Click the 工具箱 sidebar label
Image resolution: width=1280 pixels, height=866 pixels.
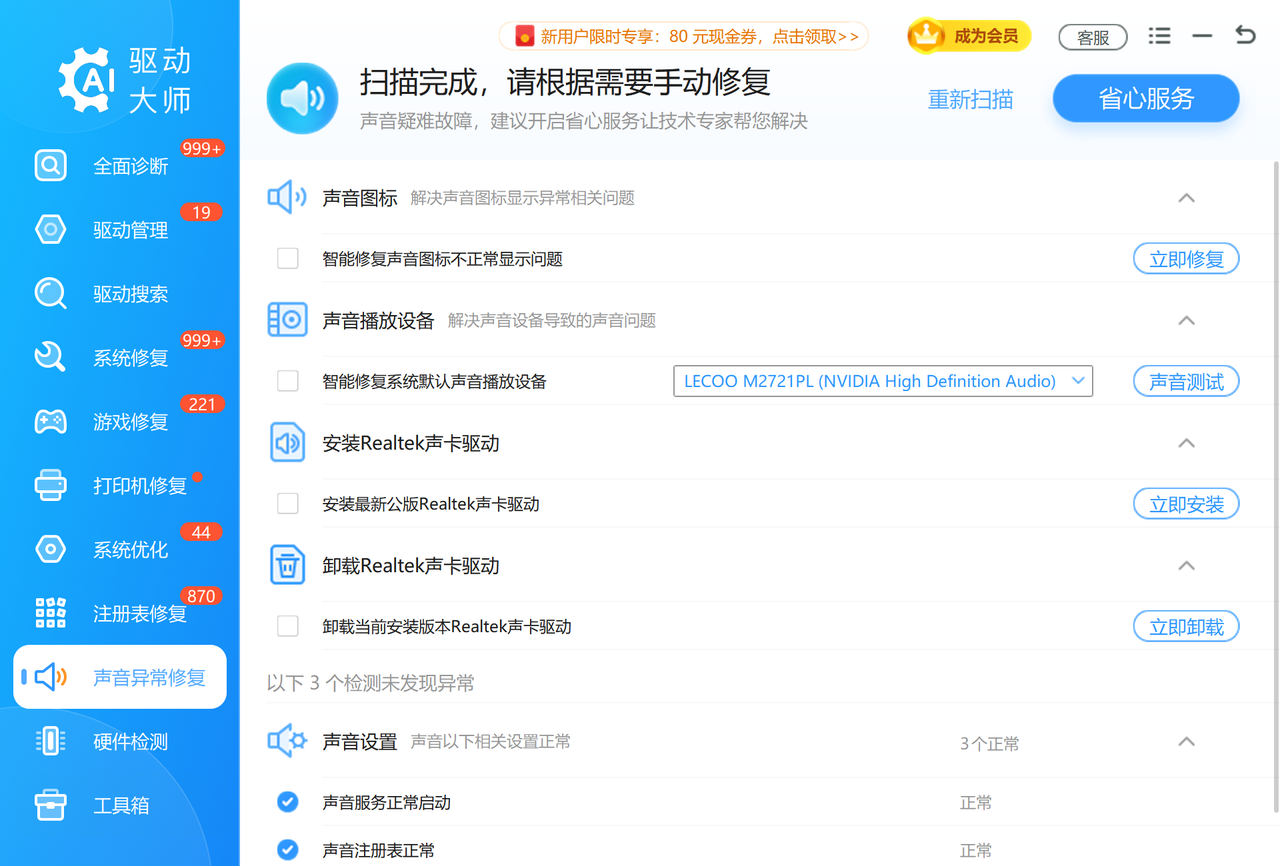click(x=121, y=806)
